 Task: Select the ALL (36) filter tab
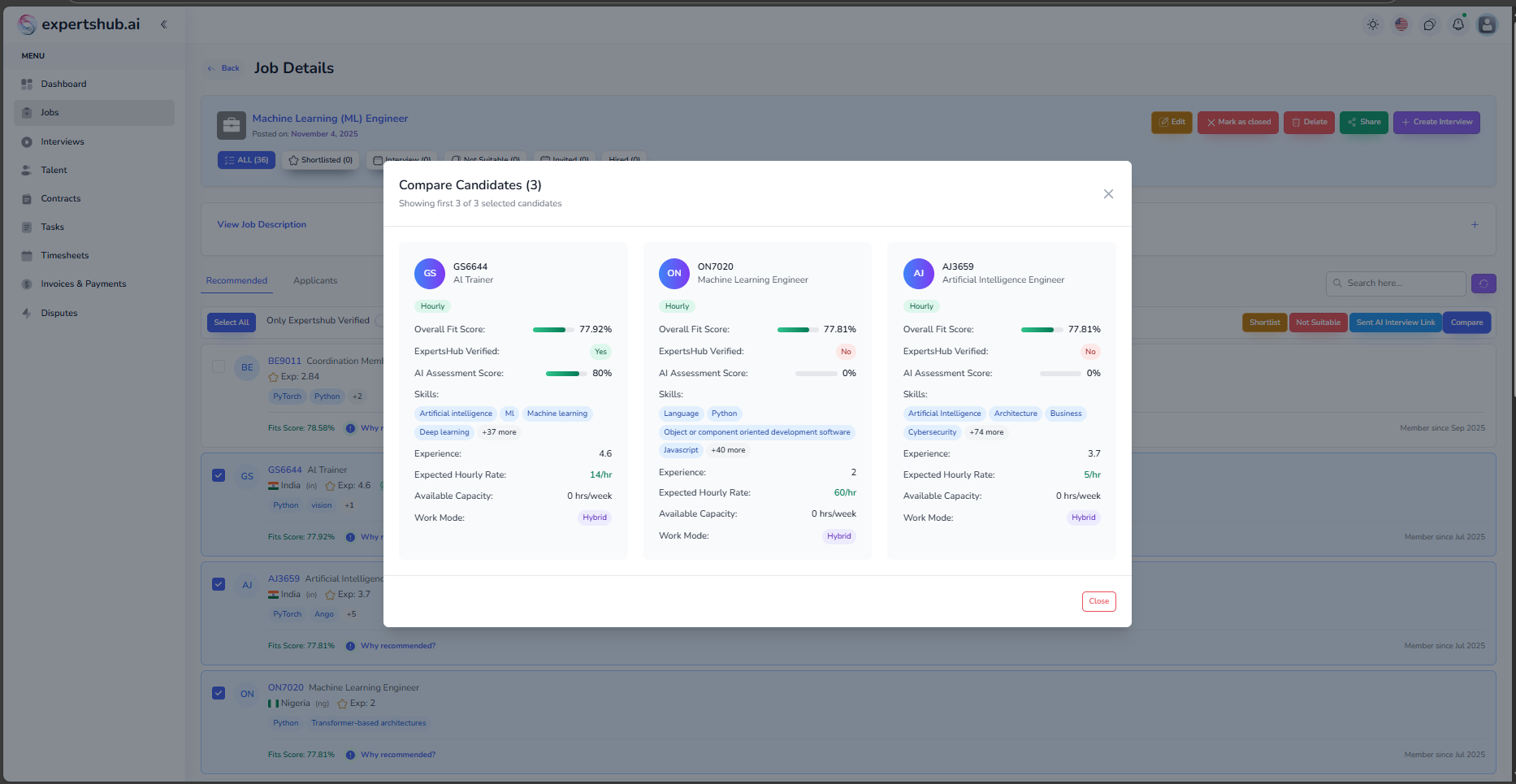coord(246,160)
